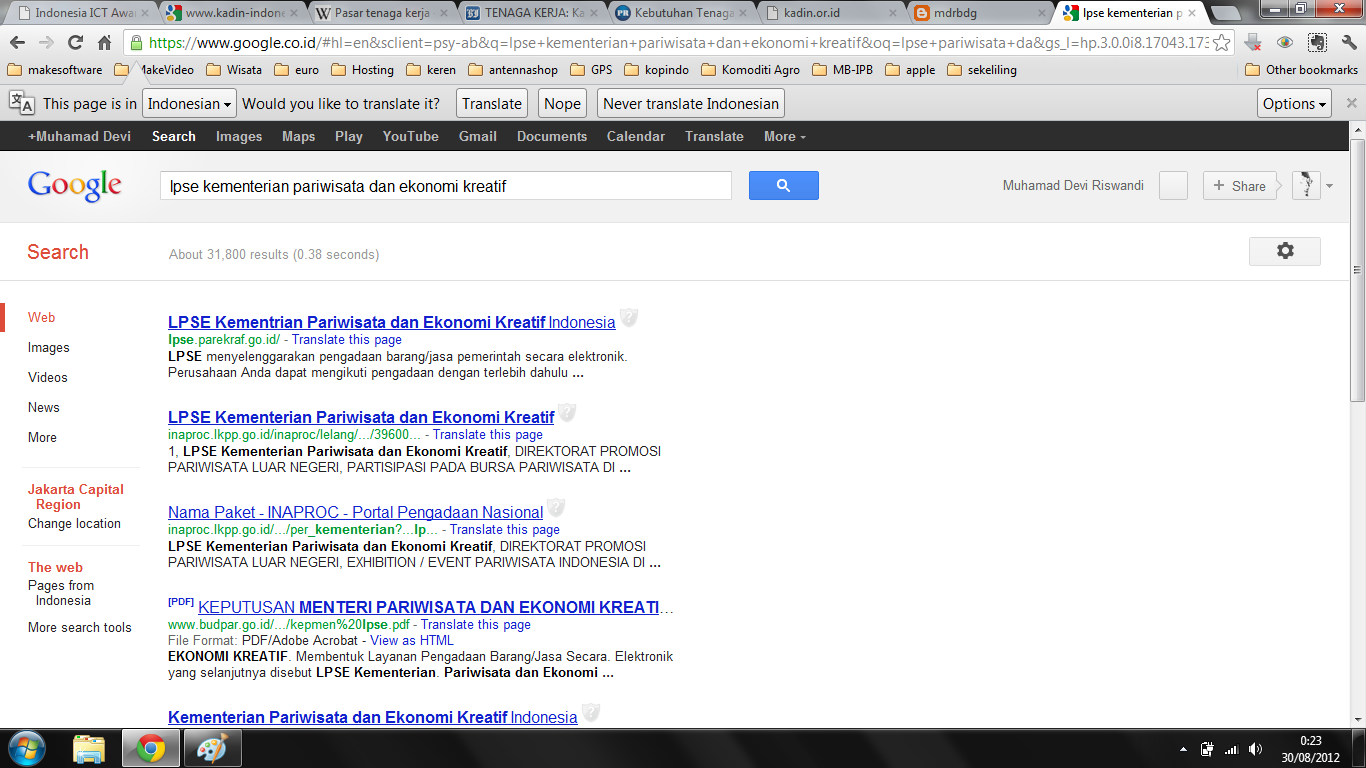Dismiss the translate bar with the X
This screenshot has width=1366, height=768.
[x=1351, y=103]
